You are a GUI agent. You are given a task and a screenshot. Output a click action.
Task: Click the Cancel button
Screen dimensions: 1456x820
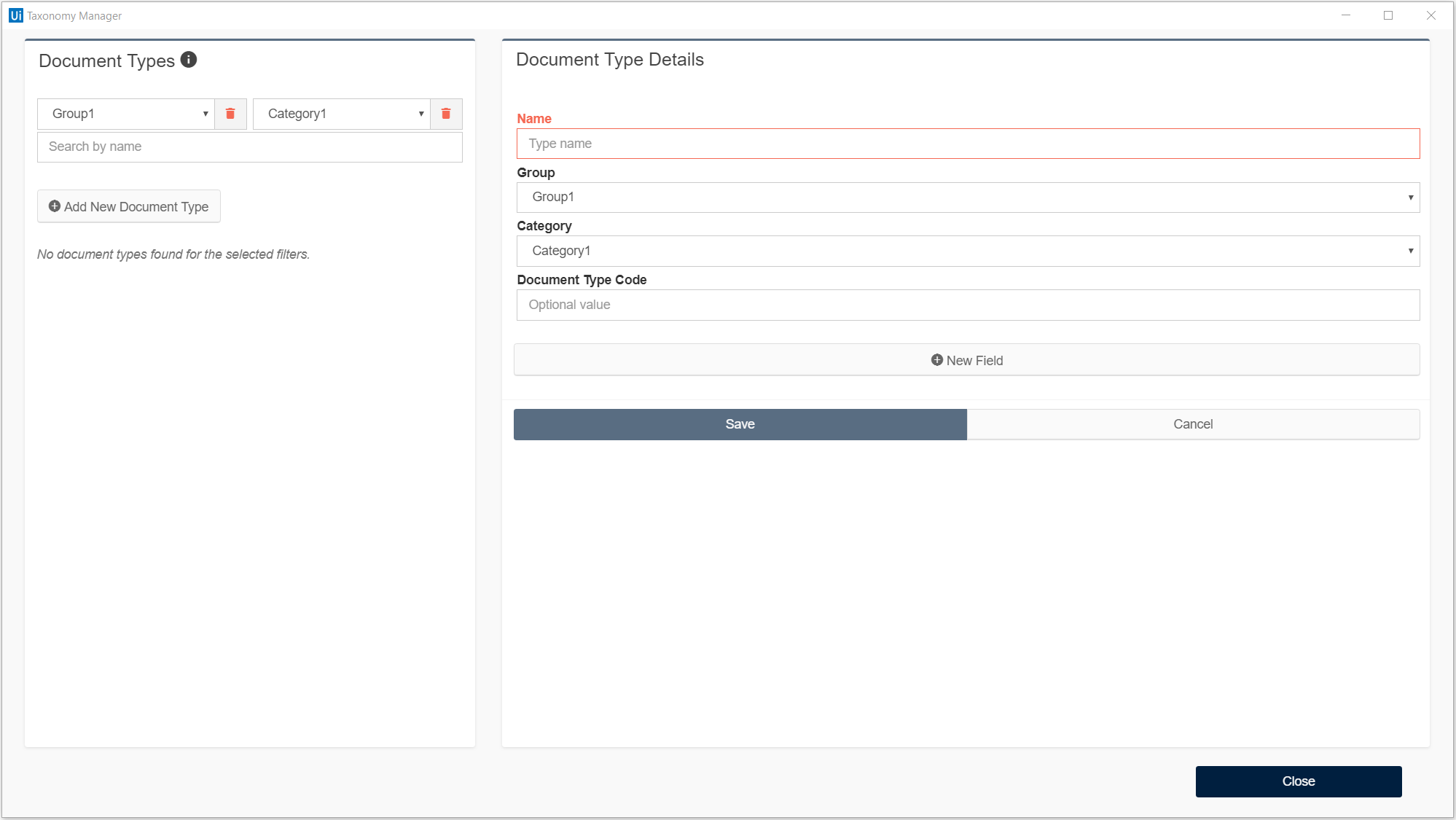(x=1193, y=424)
